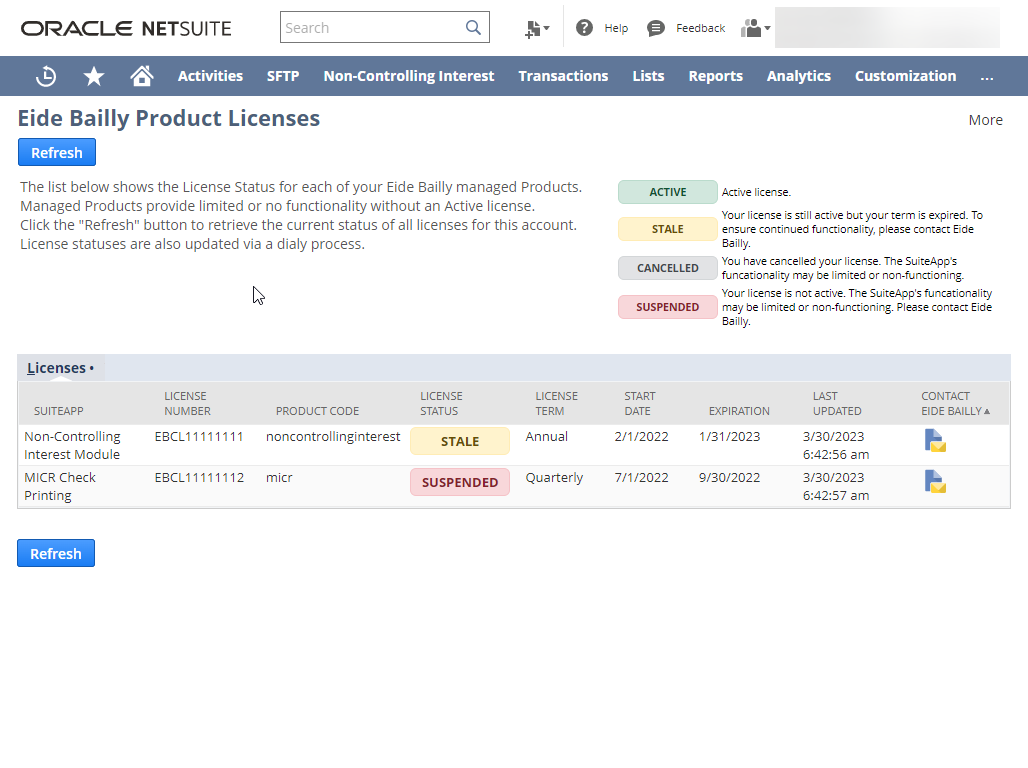
Task: Open the Analytics menu
Action: pos(799,76)
